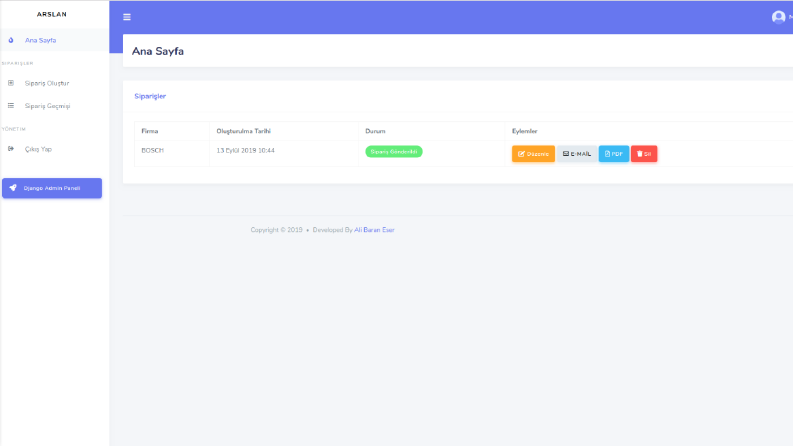The image size is (793, 446).
Task: Delete the order with red Sil button
Action: [x=644, y=154]
